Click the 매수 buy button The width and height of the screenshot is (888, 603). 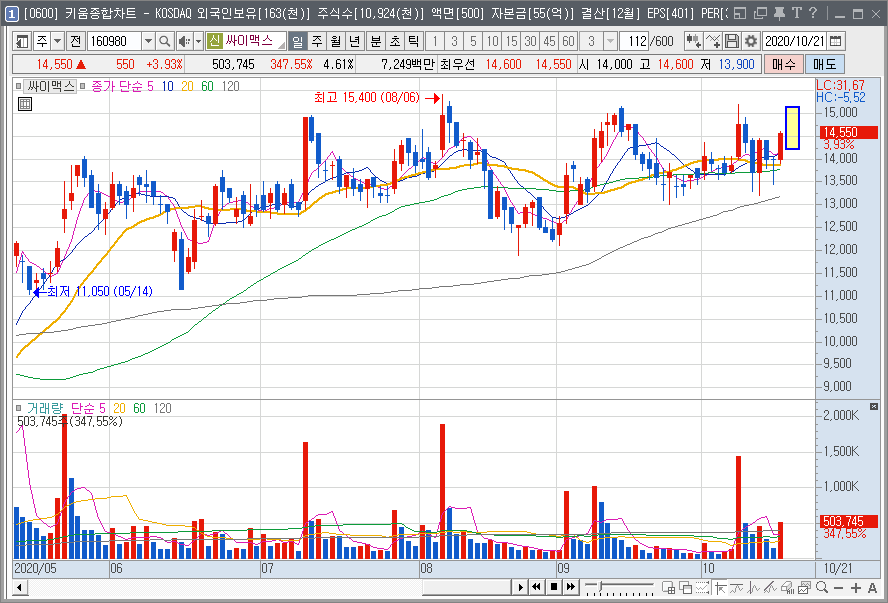[x=783, y=64]
